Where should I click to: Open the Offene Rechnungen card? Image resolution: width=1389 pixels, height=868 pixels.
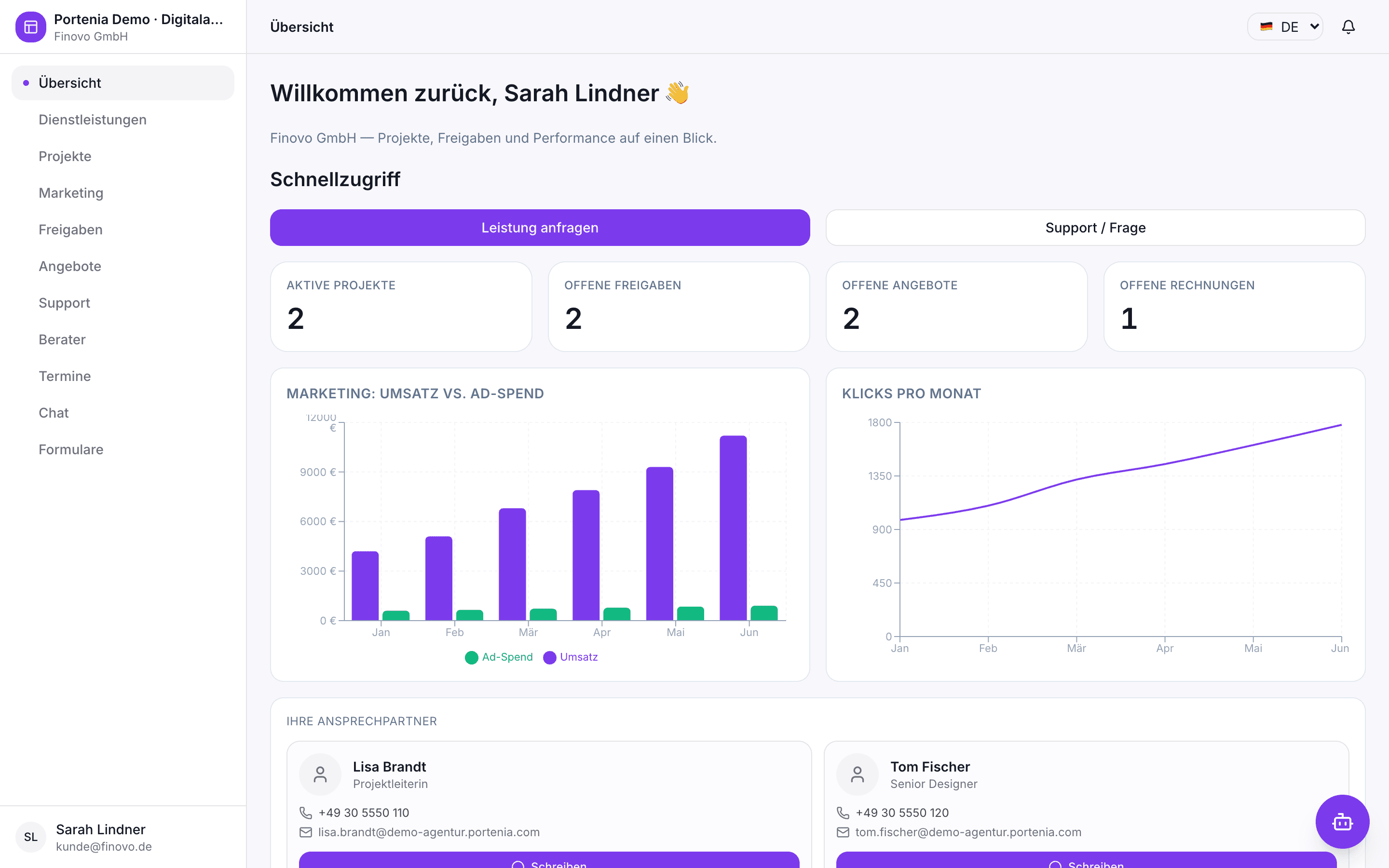point(1234,307)
